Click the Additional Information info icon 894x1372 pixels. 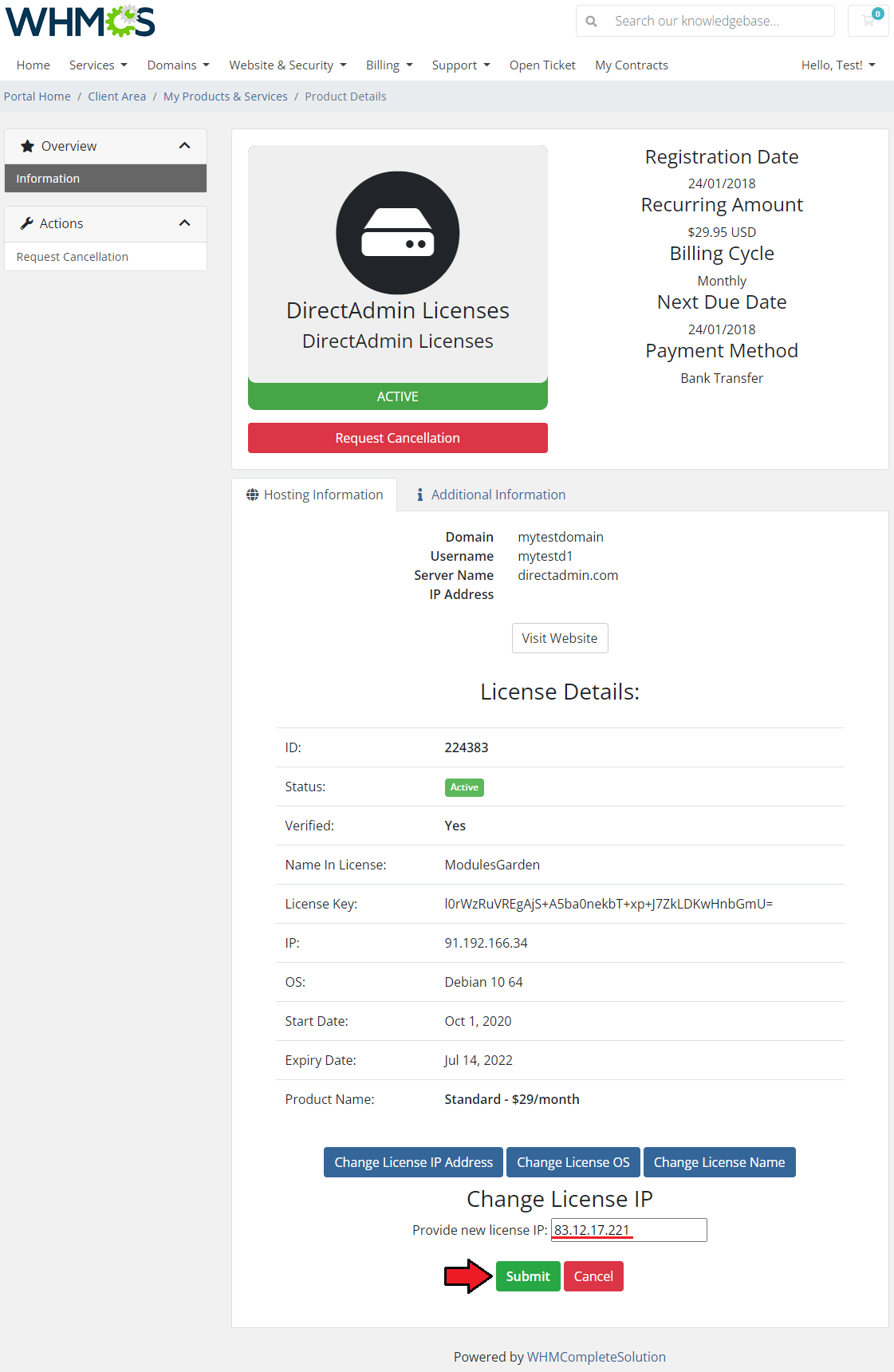click(x=420, y=495)
